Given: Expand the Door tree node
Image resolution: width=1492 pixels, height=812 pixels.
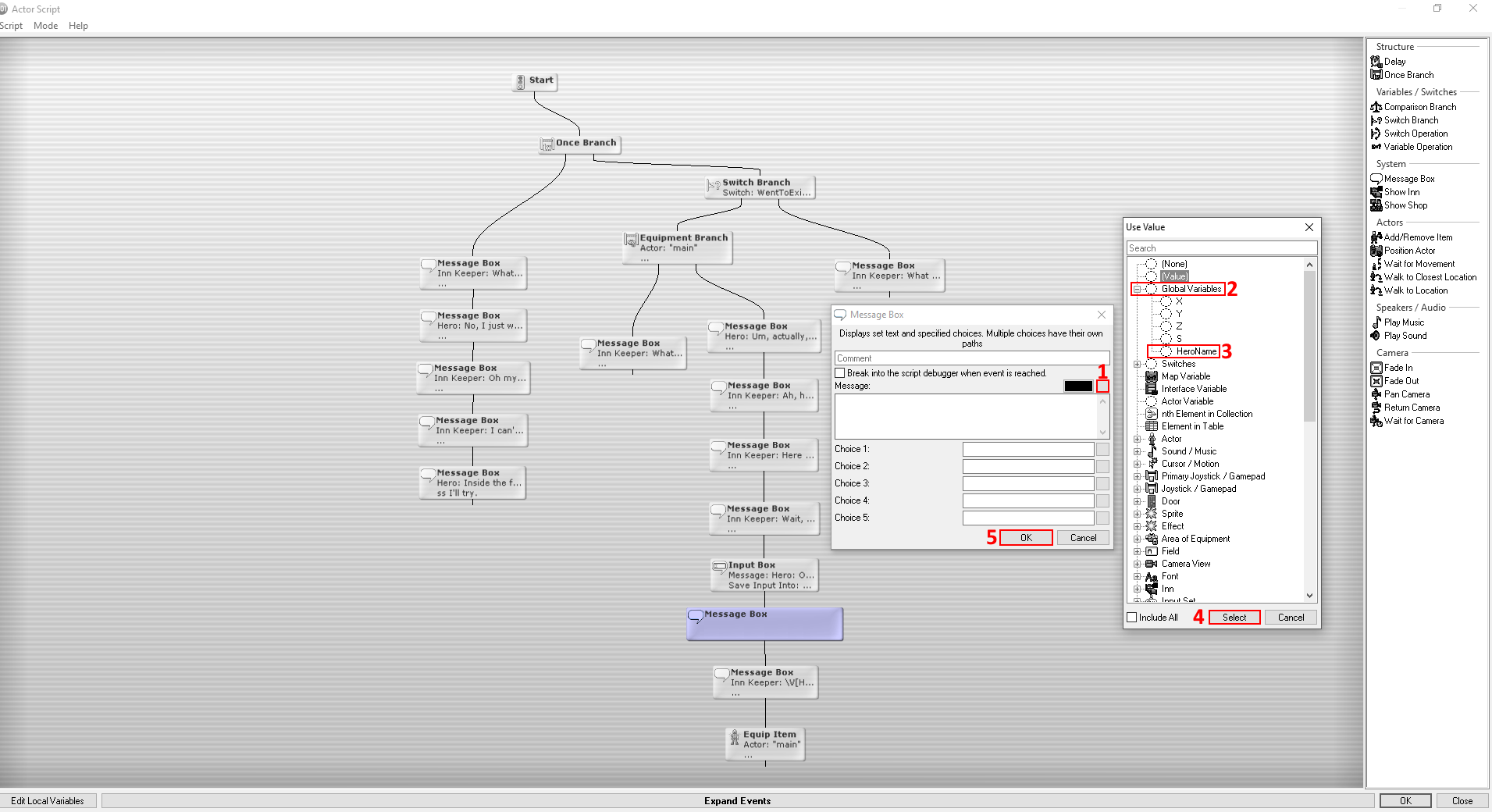Looking at the screenshot, I should tap(1137, 501).
